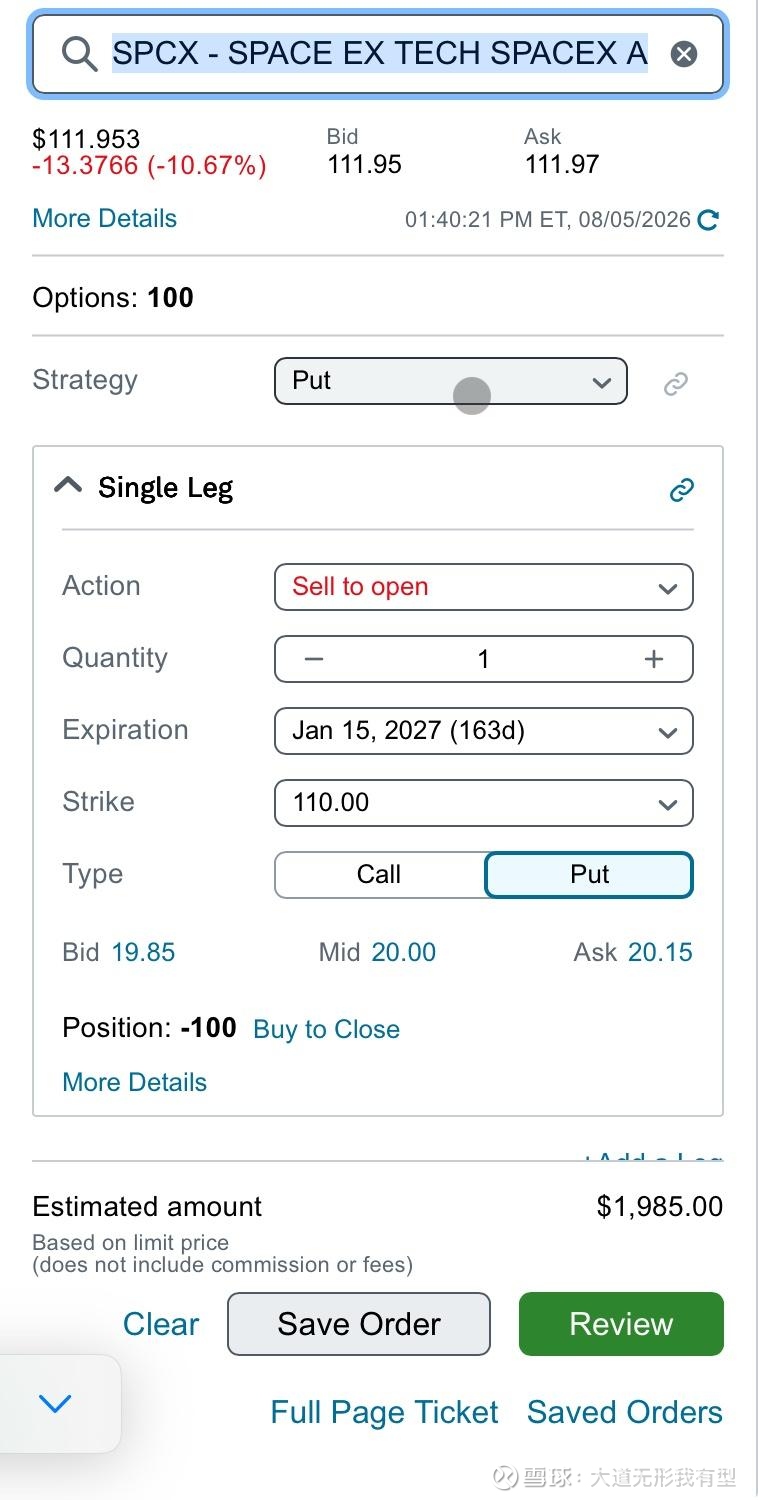Screen dimensions: 758x1500
Task: Click the Buy to Close link
Action: coord(327,1029)
